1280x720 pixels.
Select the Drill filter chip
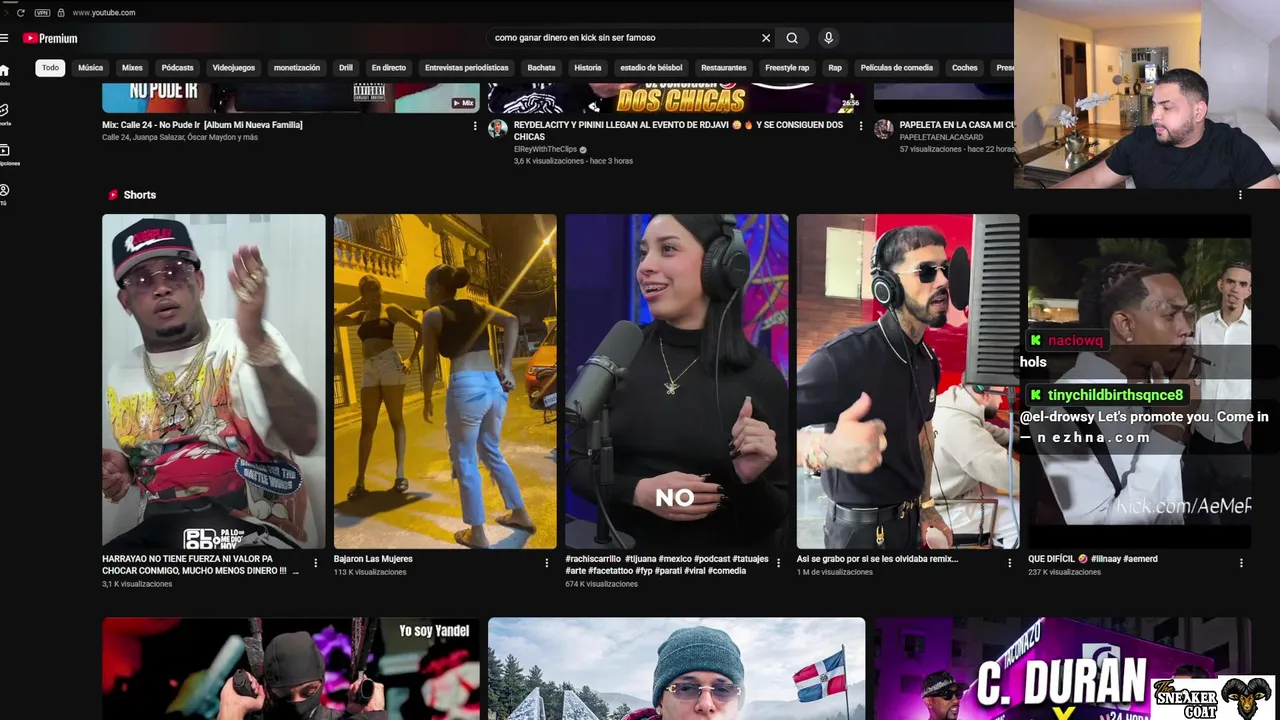pos(346,68)
